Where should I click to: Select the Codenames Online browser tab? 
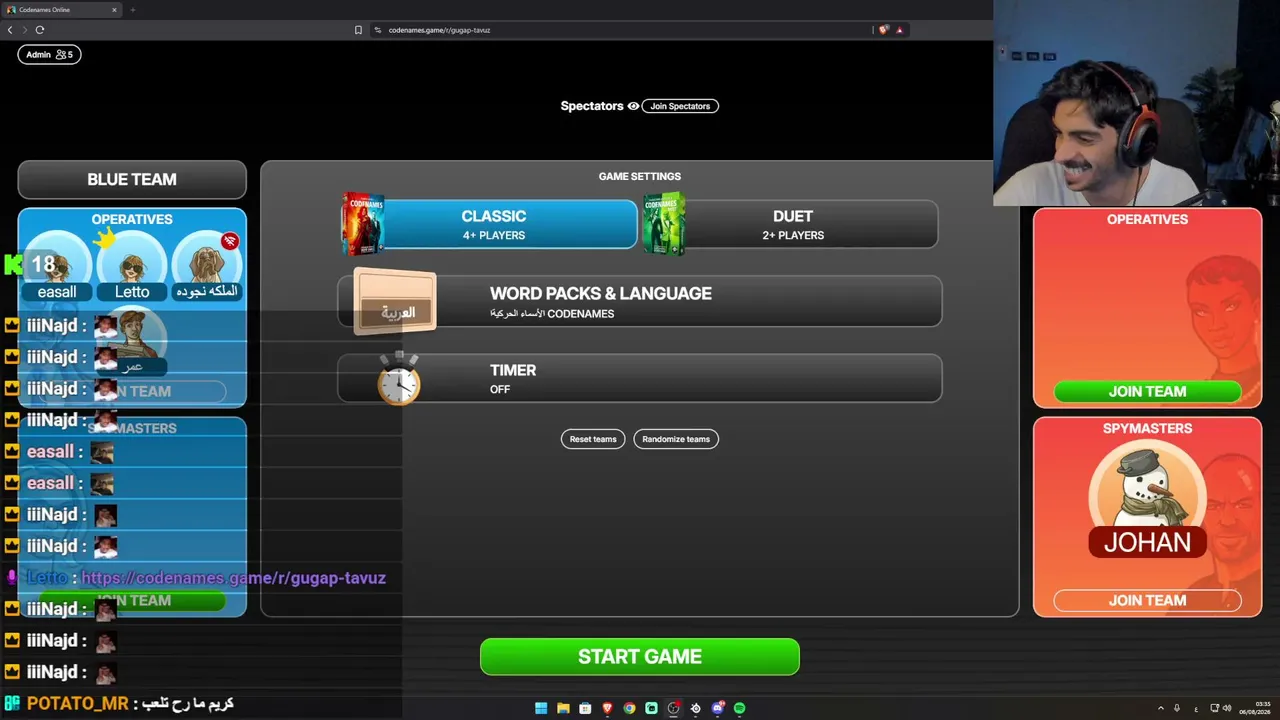pos(62,10)
